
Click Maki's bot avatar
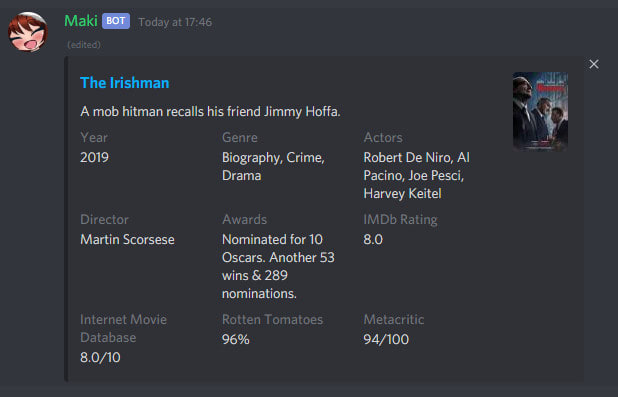click(x=28, y=32)
